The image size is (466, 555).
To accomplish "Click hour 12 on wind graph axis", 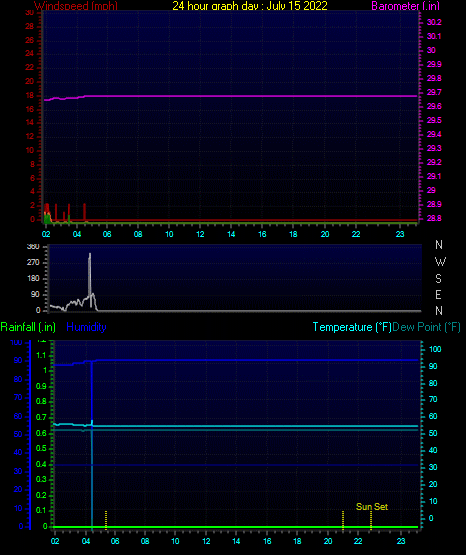I will 200,234.
